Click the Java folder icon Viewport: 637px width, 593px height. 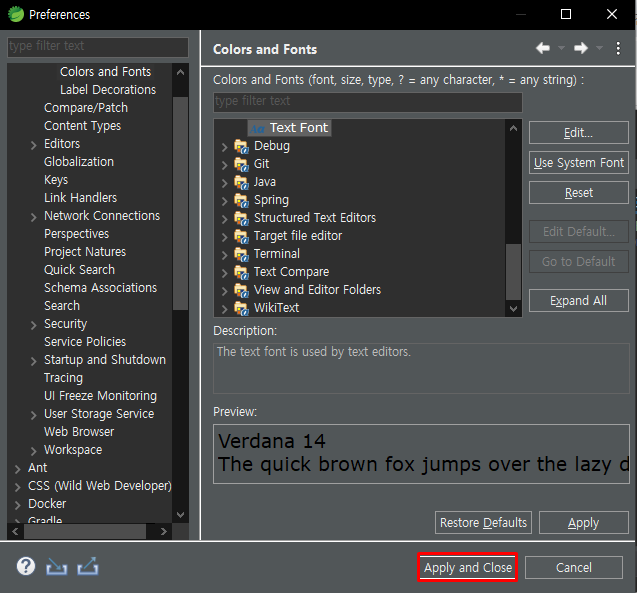point(241,182)
